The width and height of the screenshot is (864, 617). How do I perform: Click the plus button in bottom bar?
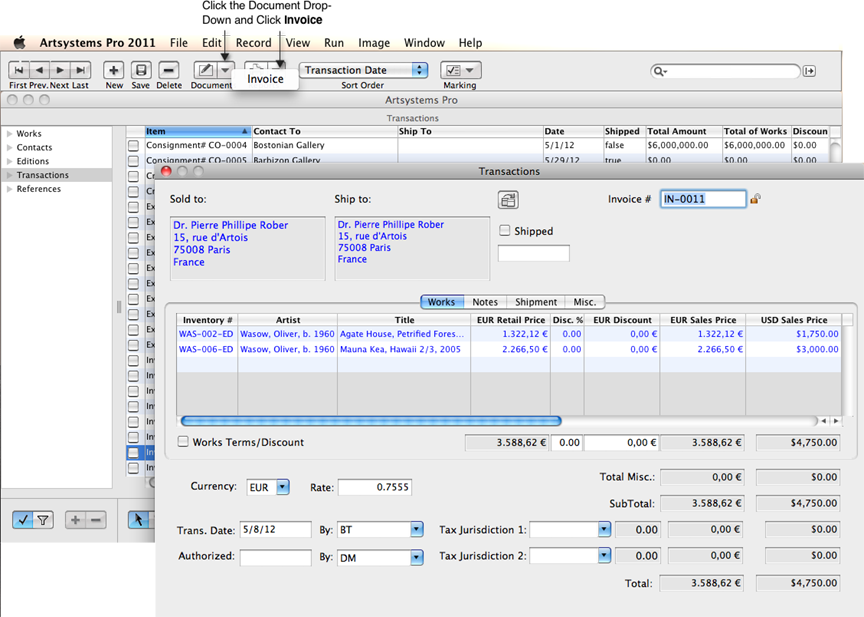[75, 519]
